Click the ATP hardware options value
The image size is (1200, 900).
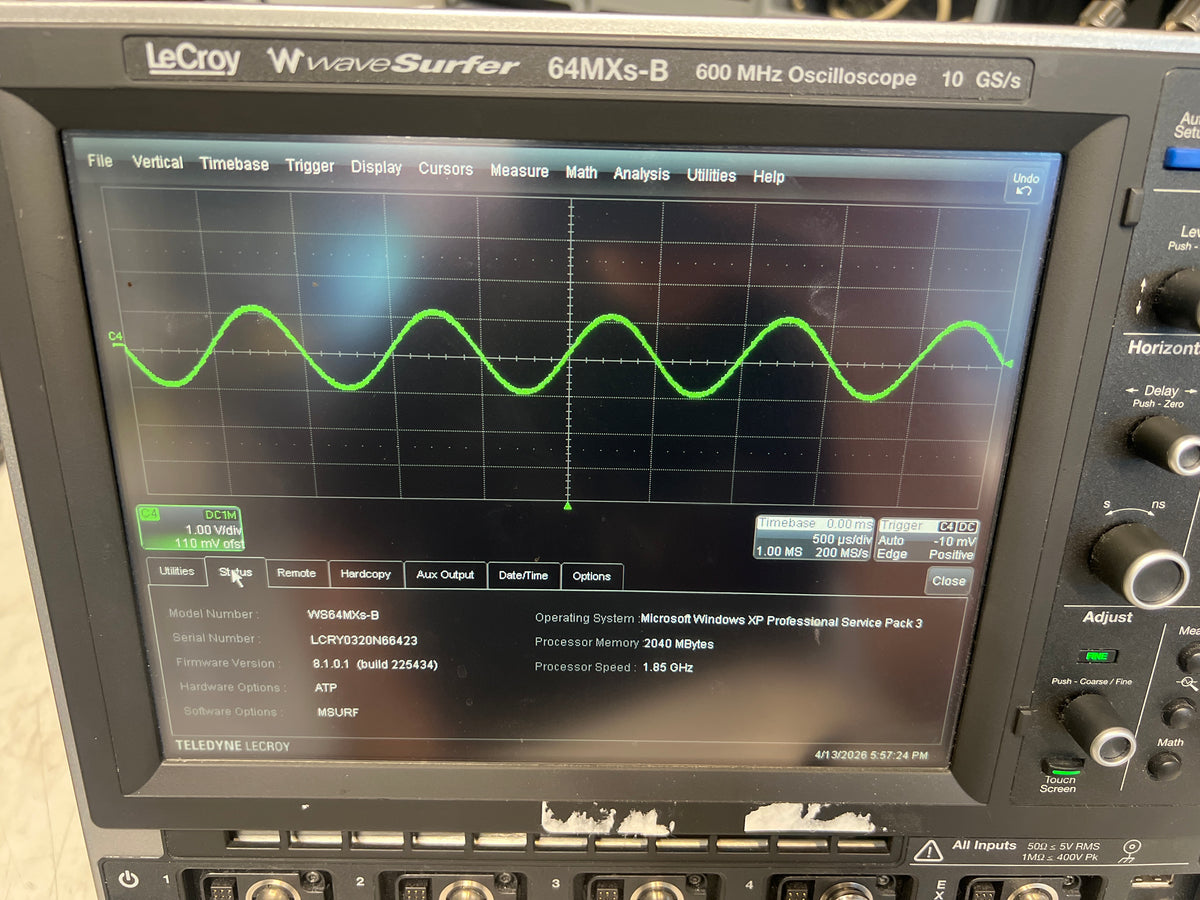326,688
